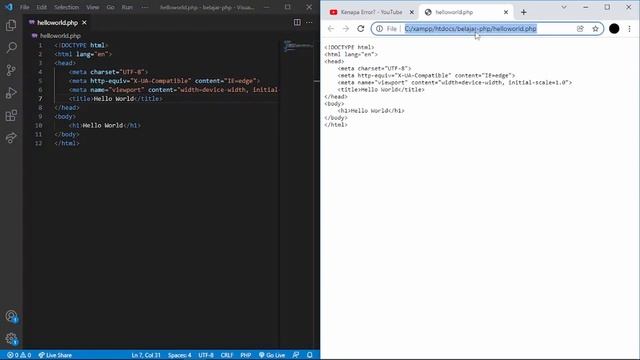The height and width of the screenshot is (360, 640).
Task: Click line number 12 in the editor
Action: click(x=38, y=143)
